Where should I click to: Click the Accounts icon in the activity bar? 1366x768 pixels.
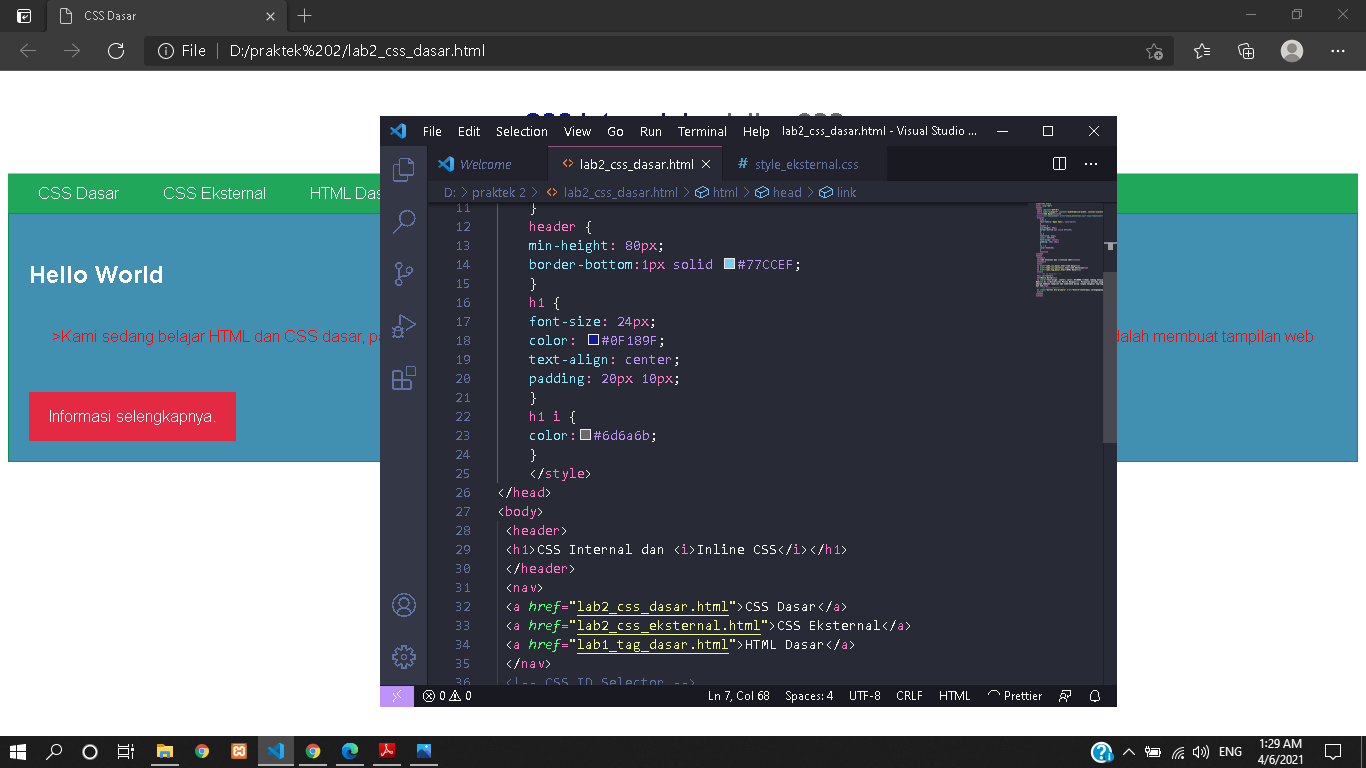point(403,605)
